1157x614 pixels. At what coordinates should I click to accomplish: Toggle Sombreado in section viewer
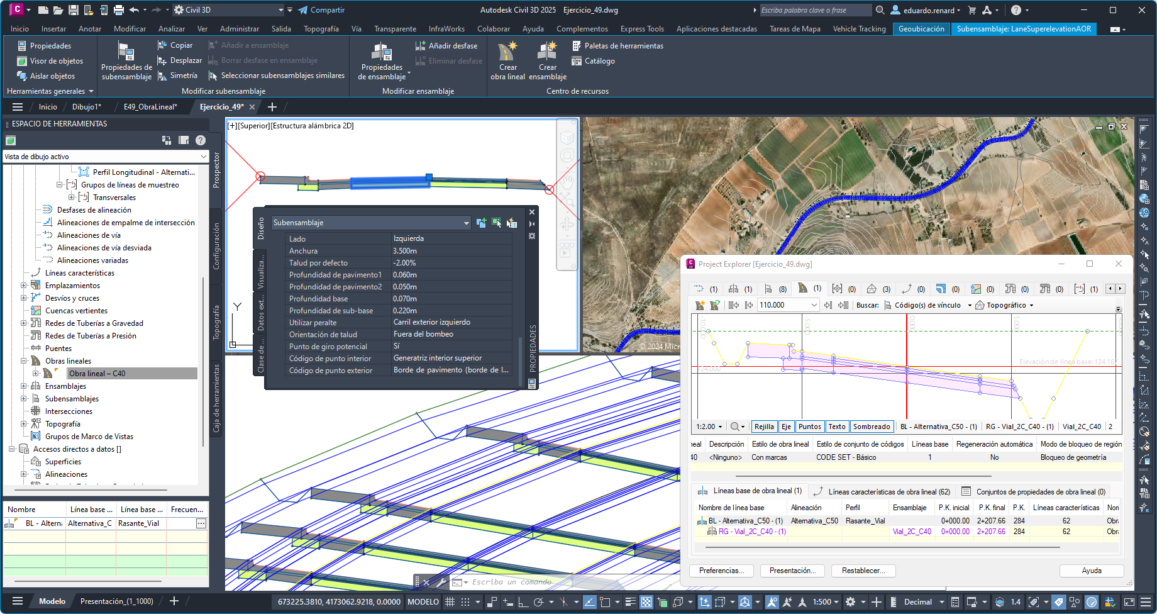871,426
